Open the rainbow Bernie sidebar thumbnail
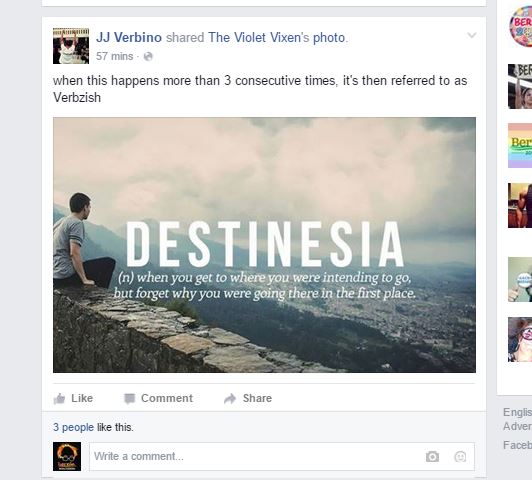The width and height of the screenshot is (532, 480). (520, 146)
